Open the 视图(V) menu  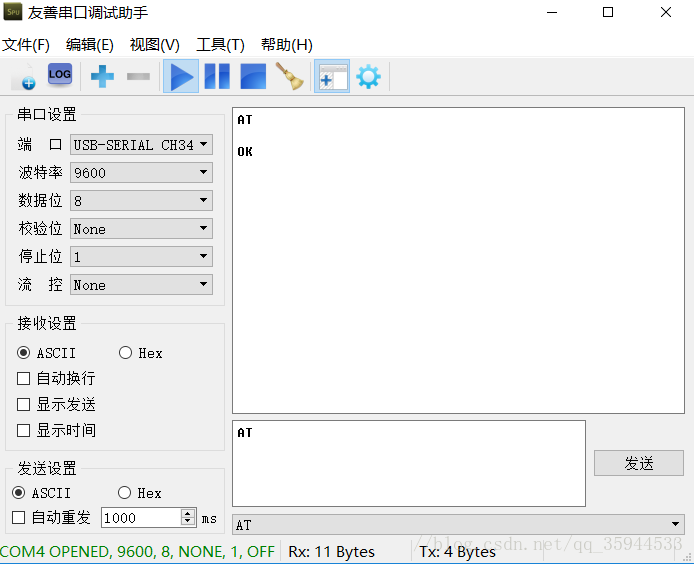click(x=154, y=45)
